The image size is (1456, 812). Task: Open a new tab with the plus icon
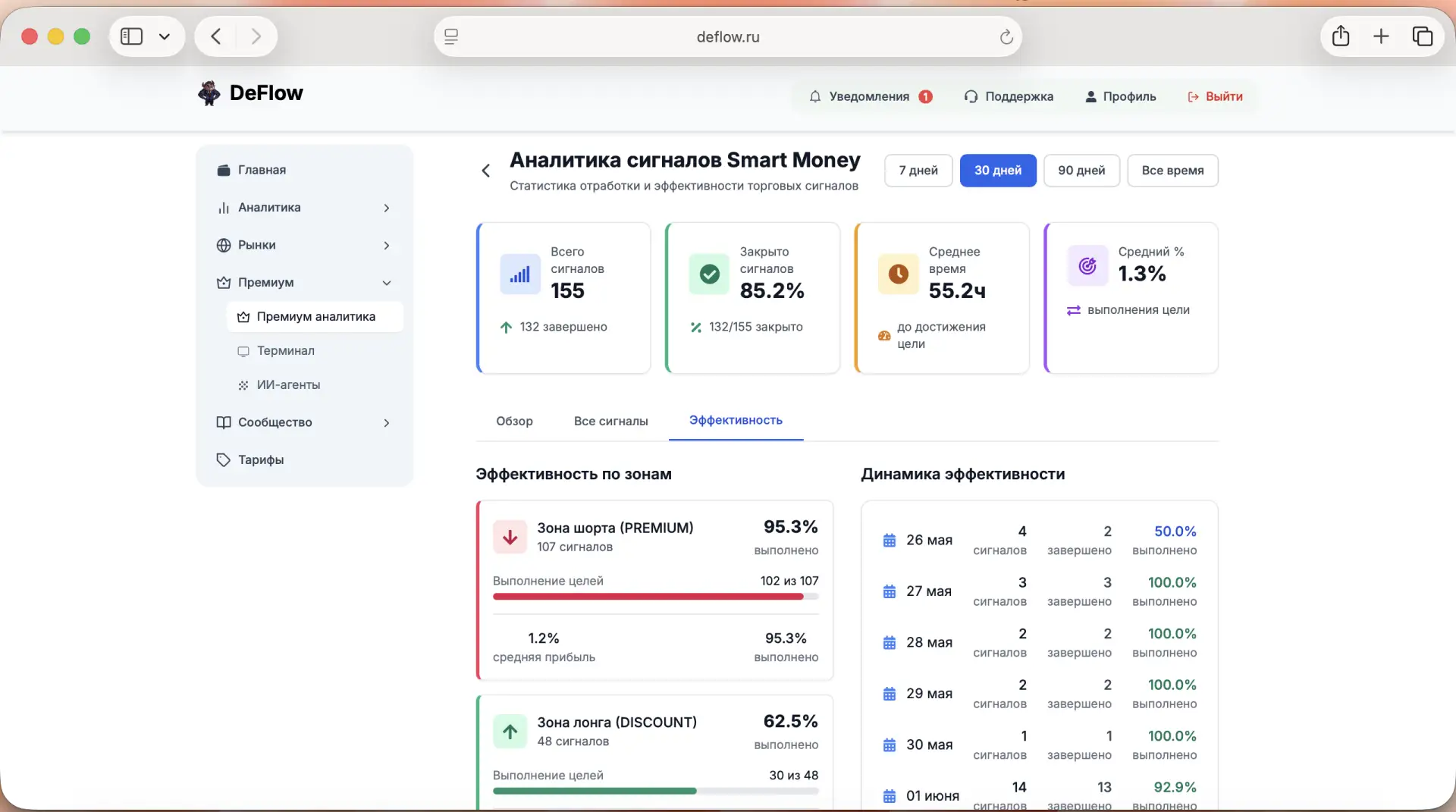coord(1381,36)
